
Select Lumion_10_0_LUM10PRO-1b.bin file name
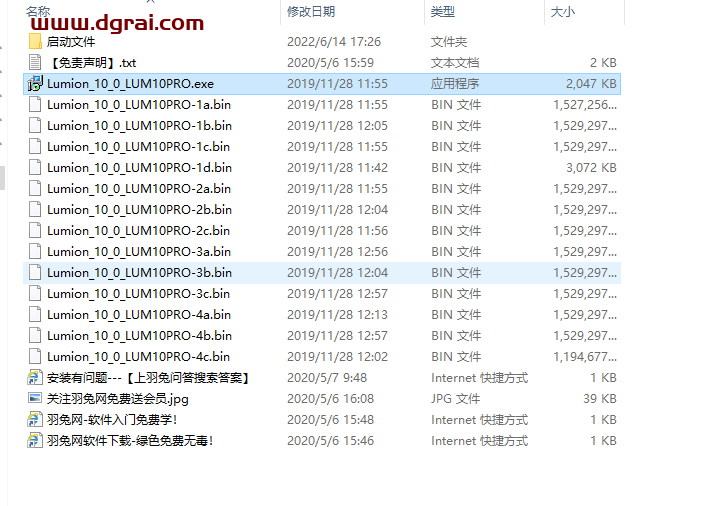[x=139, y=126]
